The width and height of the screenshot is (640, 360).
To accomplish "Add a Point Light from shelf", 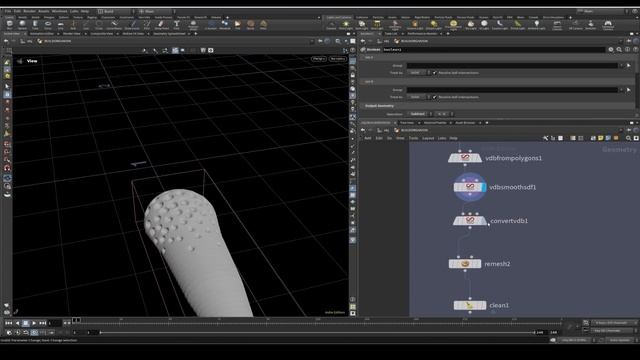I will (346, 25).
